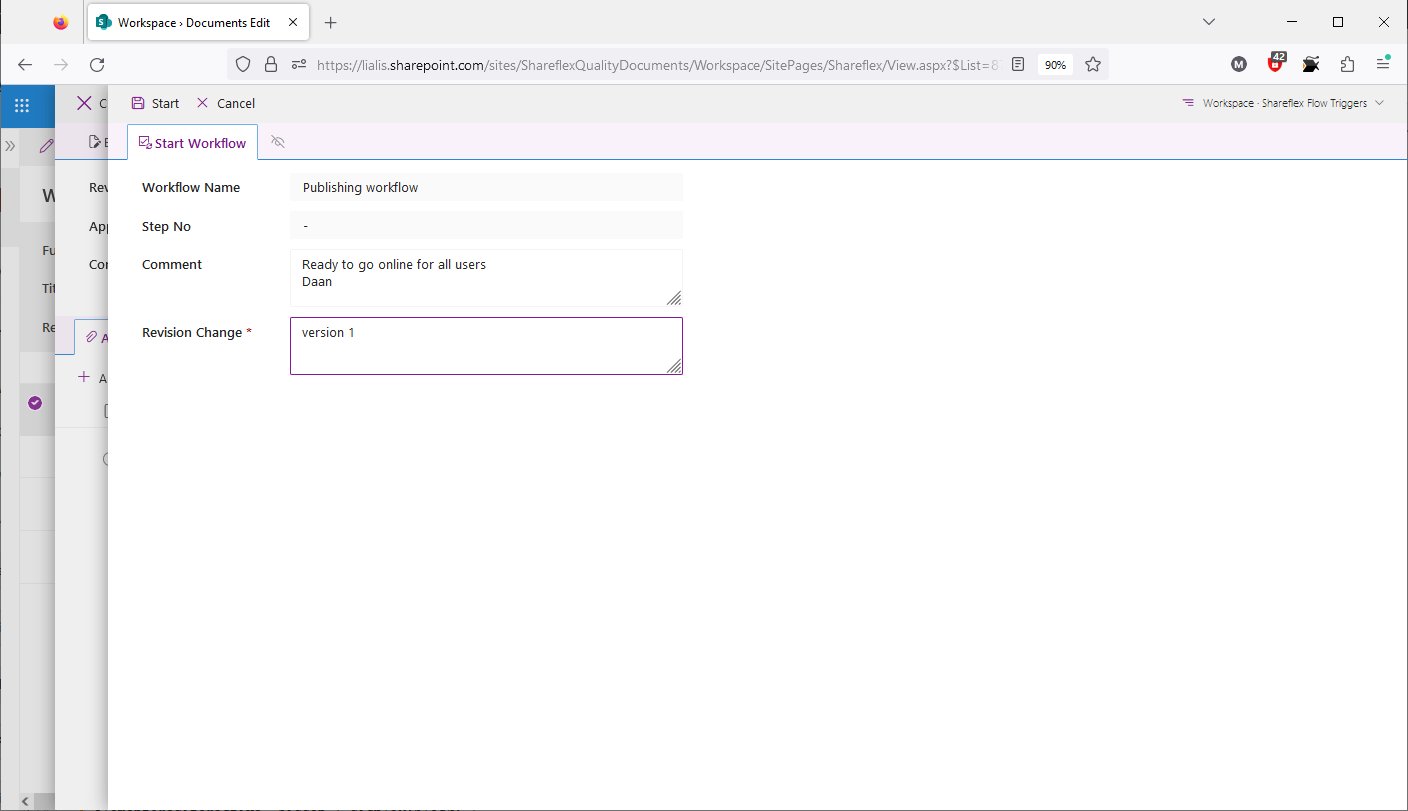Open the SharePoint app launcher grid
This screenshot has width=1408, height=811.
coord(22,103)
